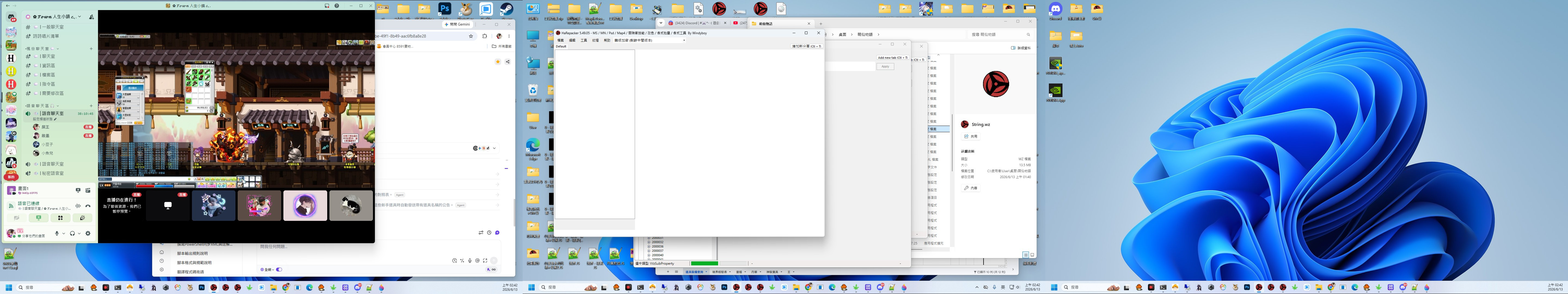This screenshot has width=1568, height=294.
Task: Select the Recycle Bin desktop icon
Action: tap(533, 93)
